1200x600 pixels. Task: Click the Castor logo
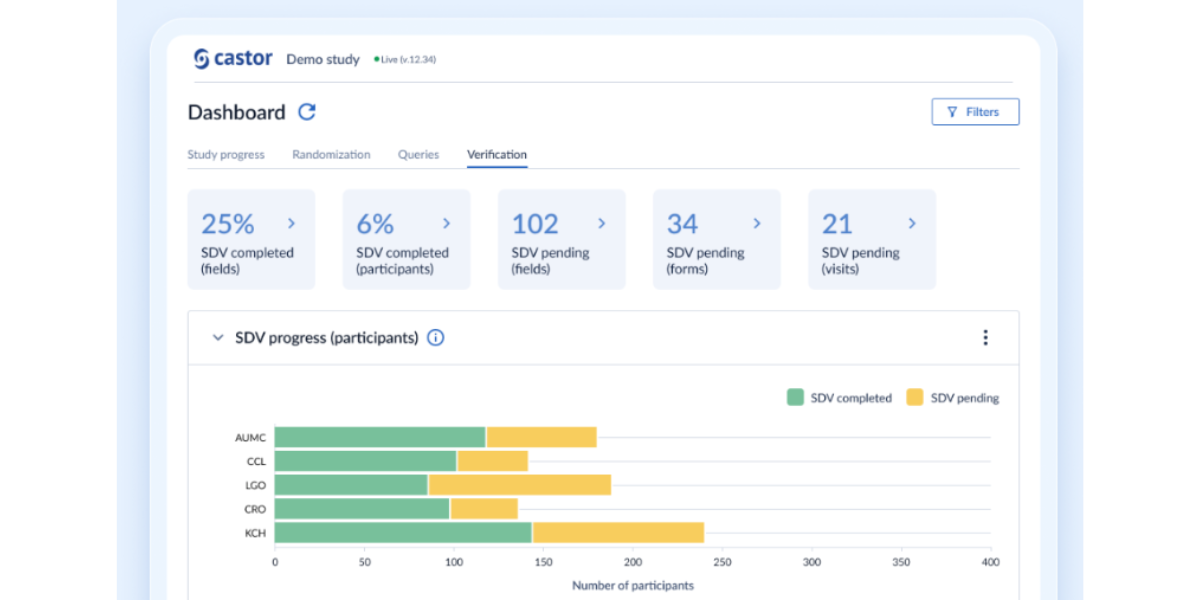[x=232, y=58]
